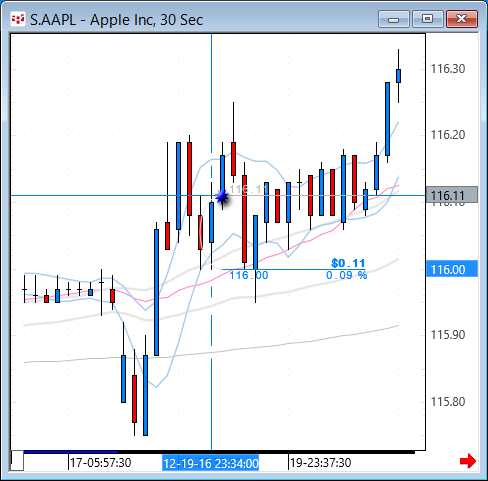Click the red arrow at bottom right
The image size is (488, 481).
pos(468,461)
